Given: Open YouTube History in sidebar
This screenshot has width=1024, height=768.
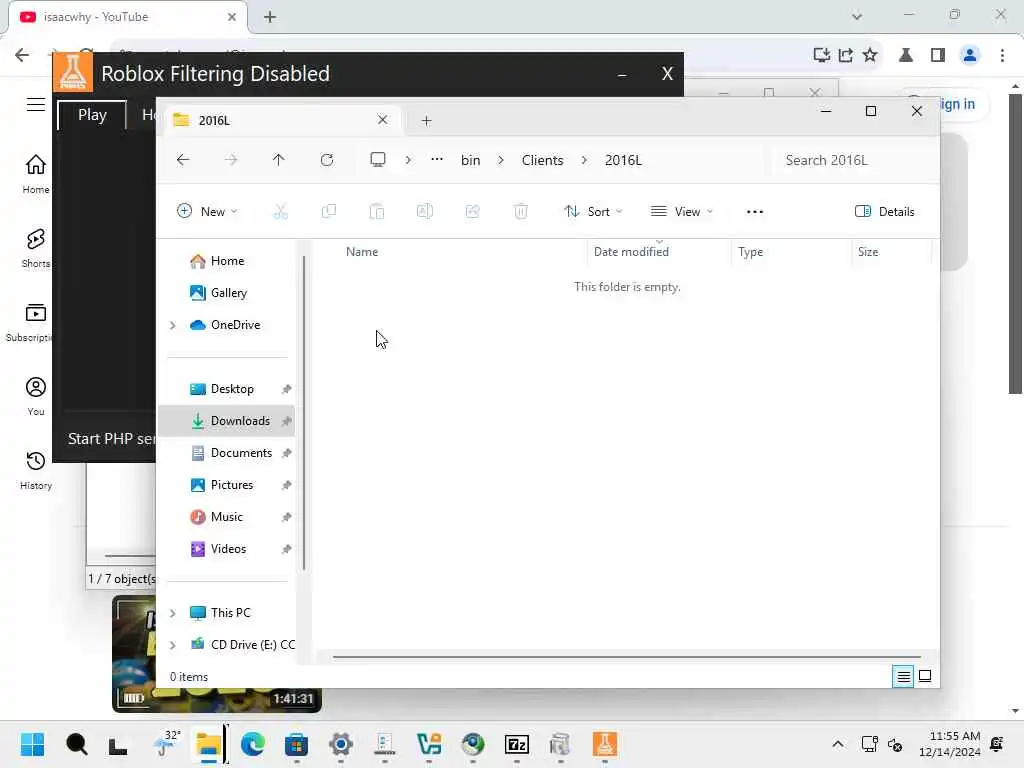Looking at the screenshot, I should (x=35, y=470).
